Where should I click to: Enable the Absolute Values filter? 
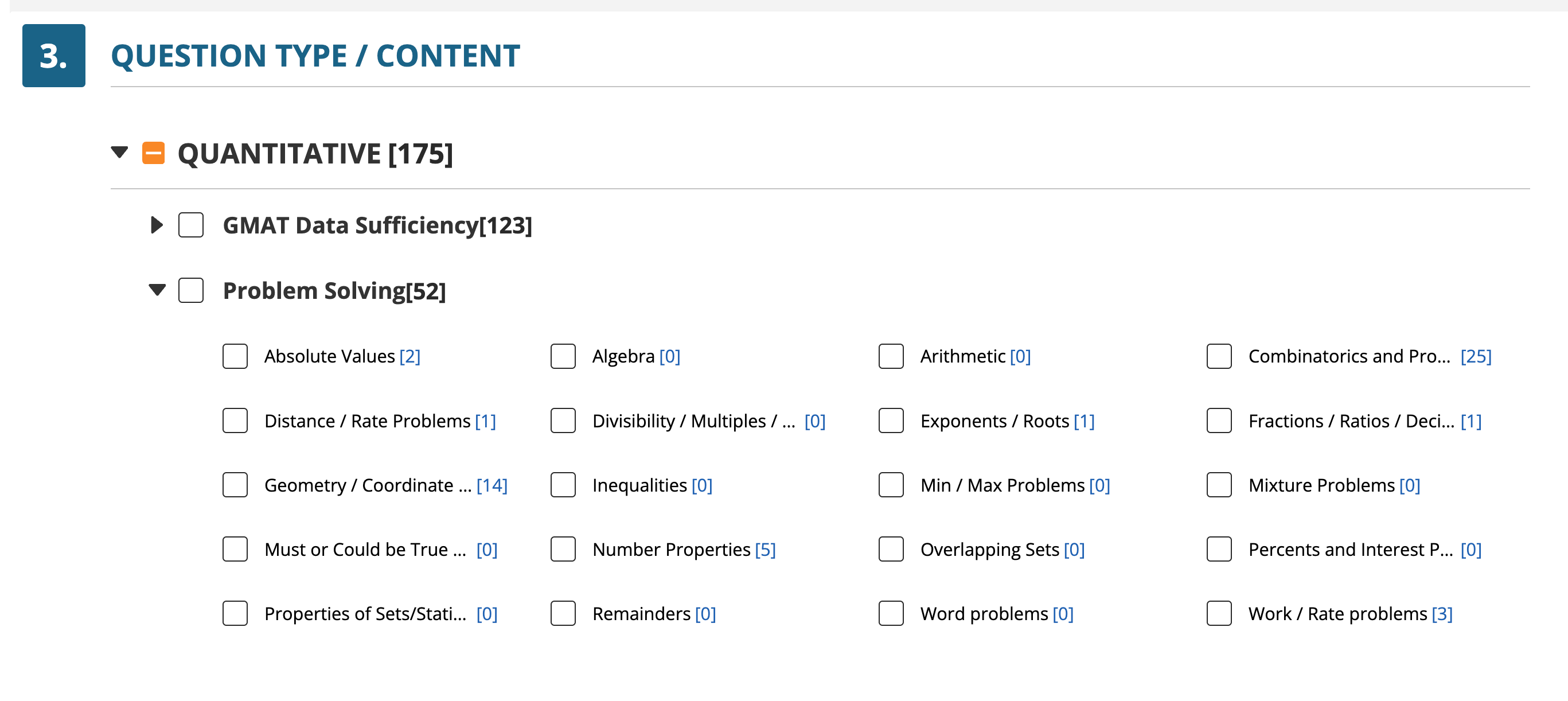point(235,357)
